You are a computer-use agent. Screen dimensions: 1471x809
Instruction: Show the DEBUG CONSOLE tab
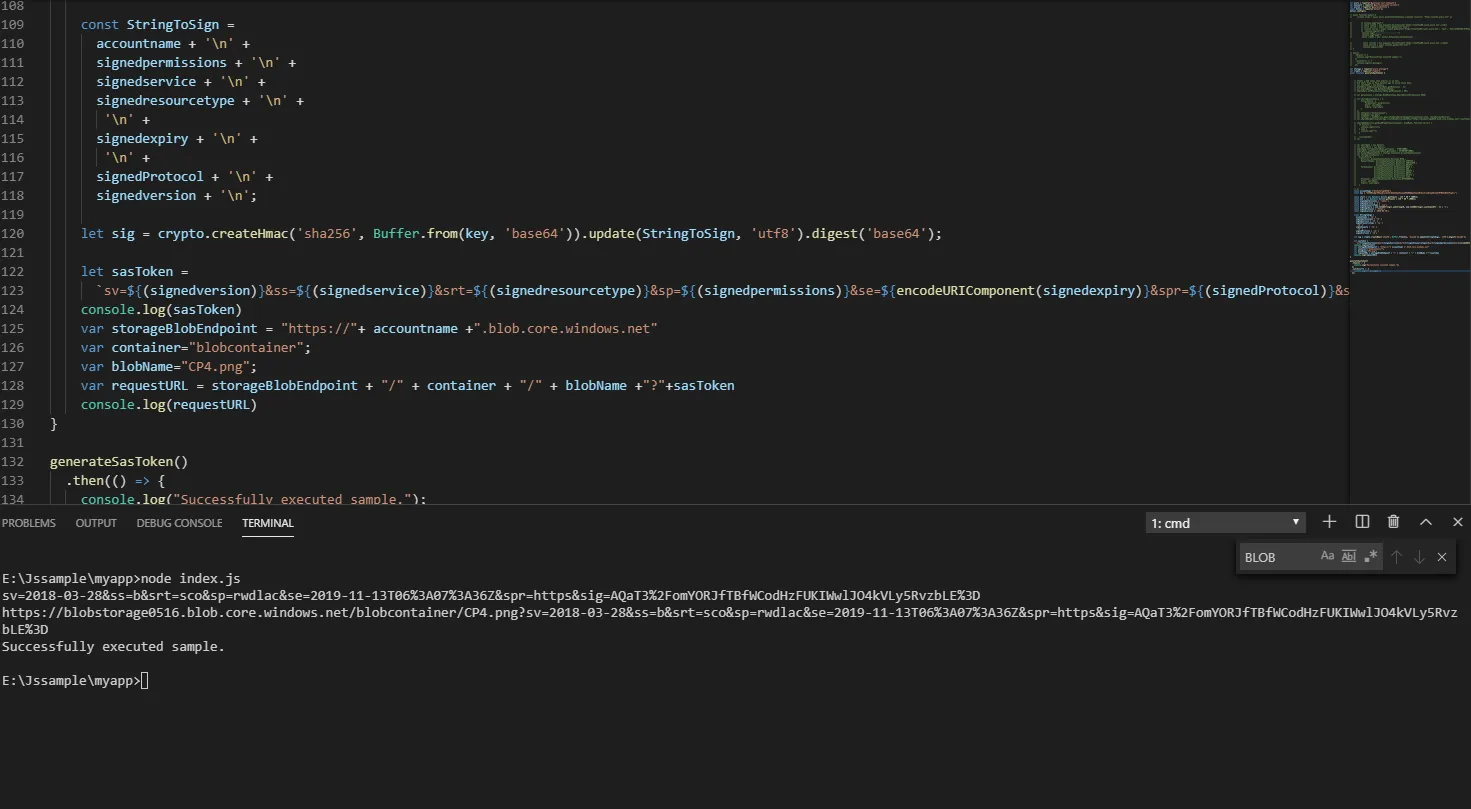pos(179,523)
